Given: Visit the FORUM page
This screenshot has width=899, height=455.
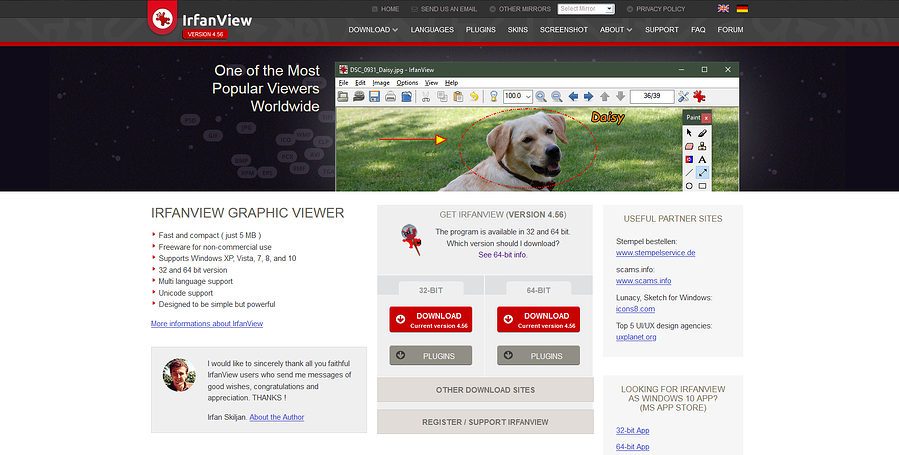Looking at the screenshot, I should click(x=730, y=30).
